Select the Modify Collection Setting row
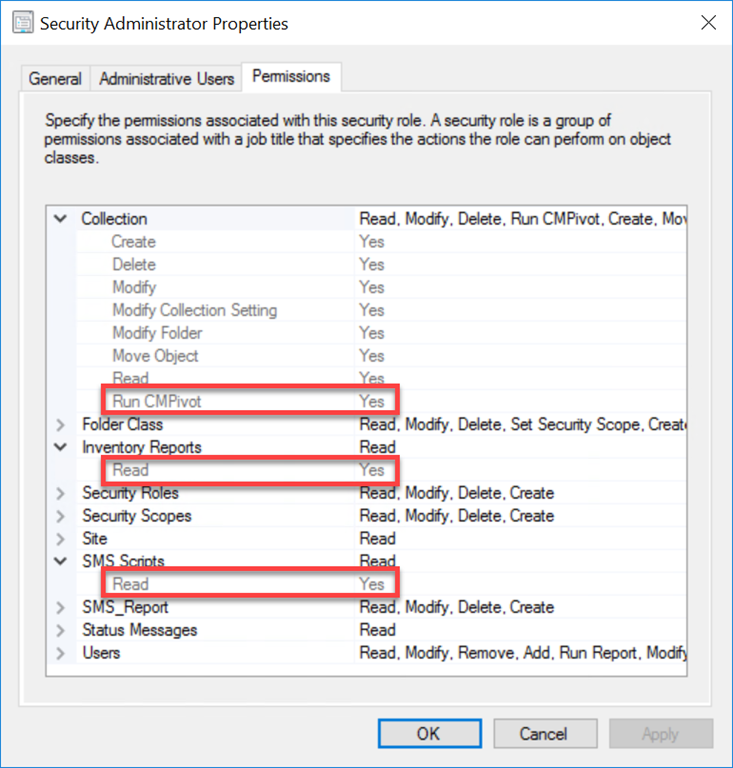733x768 pixels. 194,310
